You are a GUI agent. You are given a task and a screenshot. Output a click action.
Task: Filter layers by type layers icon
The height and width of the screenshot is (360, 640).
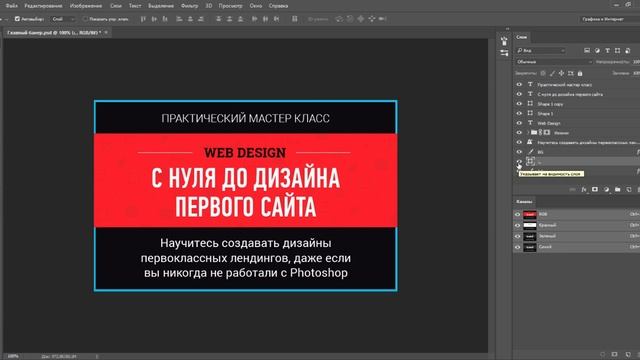[607, 51]
